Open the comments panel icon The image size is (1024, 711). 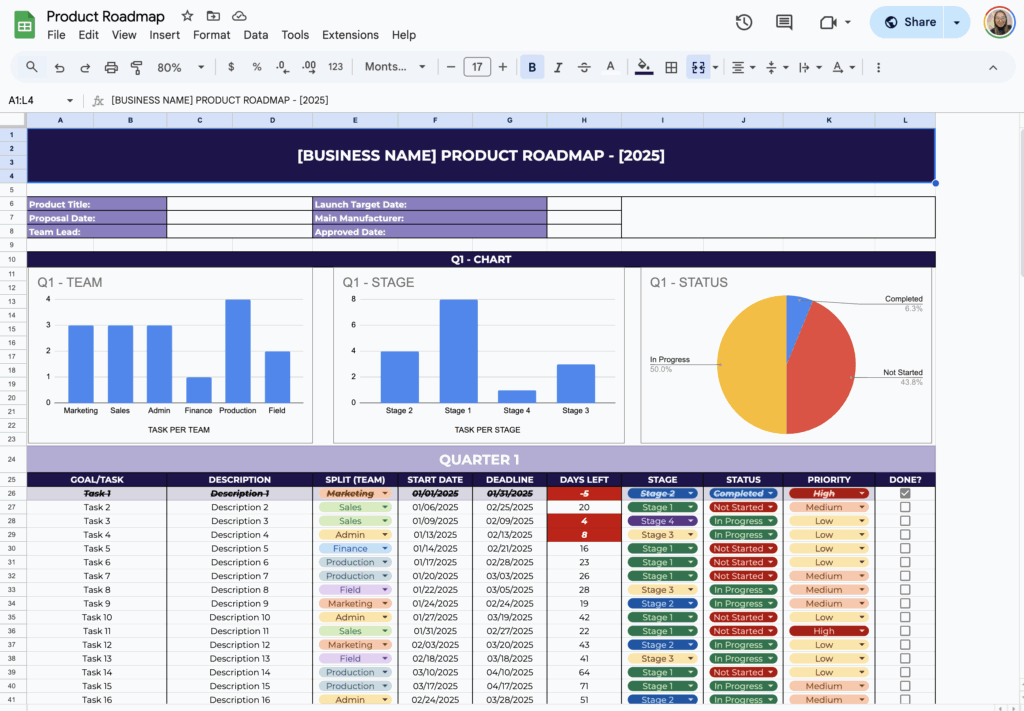784,21
